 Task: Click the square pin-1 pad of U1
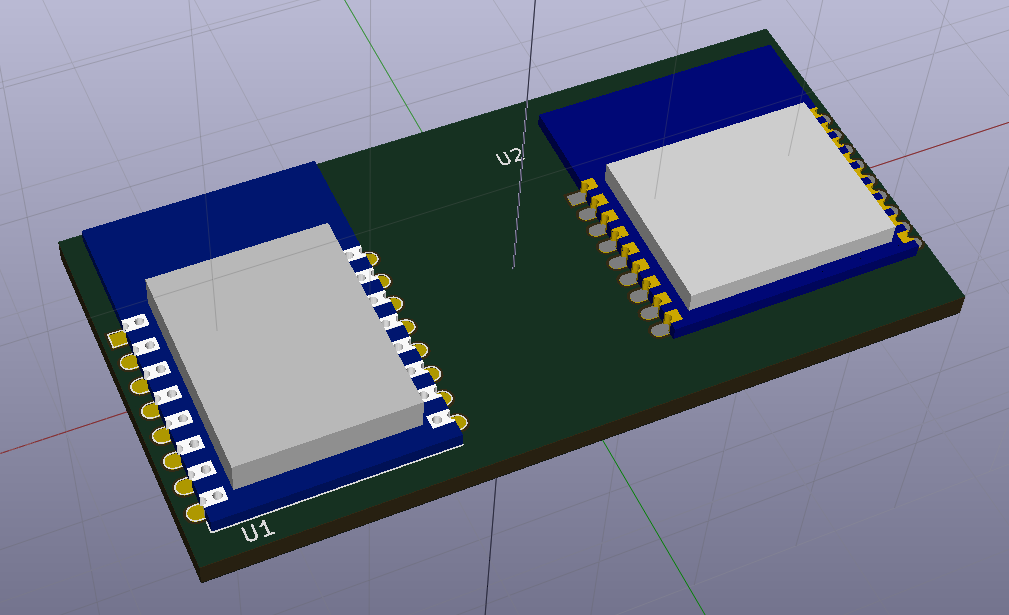coord(117,339)
